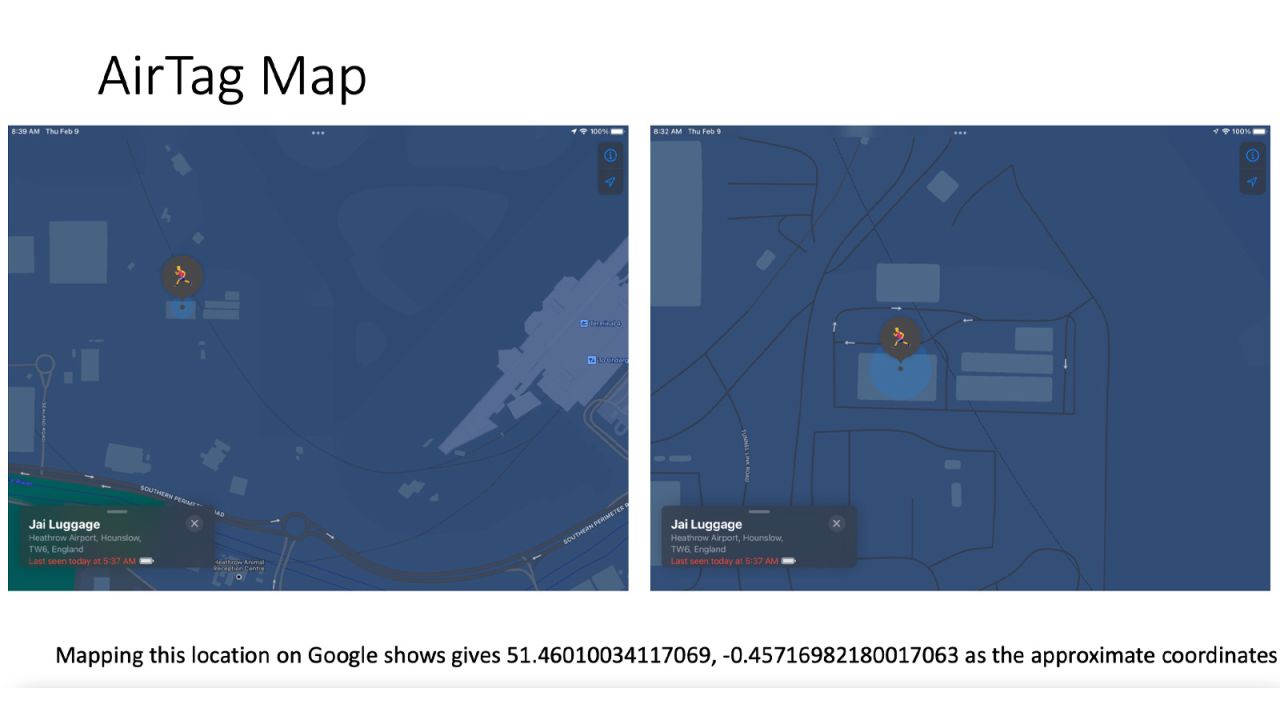Click 'TW6, England' line in right card
The height and width of the screenshot is (720, 1280).
698,549
